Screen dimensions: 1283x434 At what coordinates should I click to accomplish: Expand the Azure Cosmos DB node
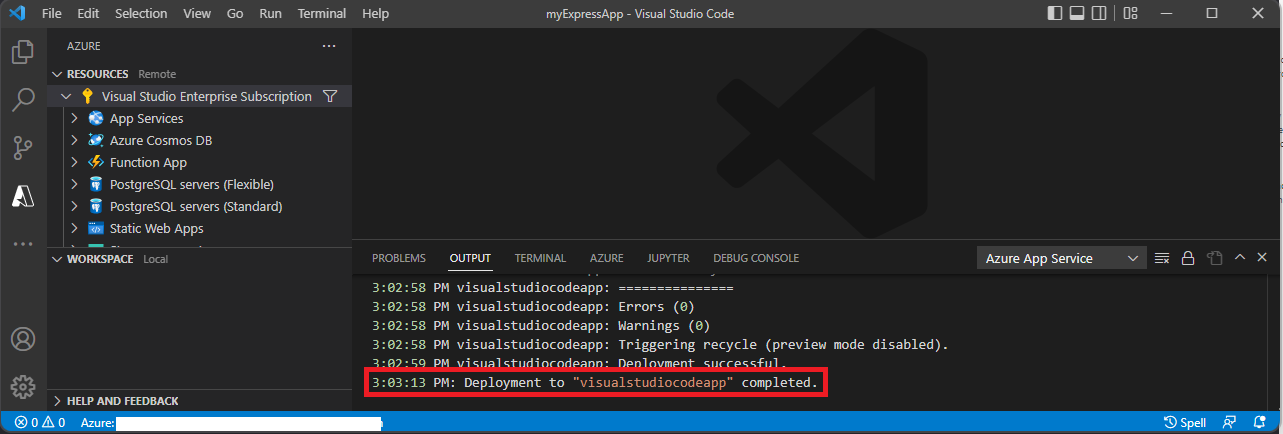click(x=74, y=140)
